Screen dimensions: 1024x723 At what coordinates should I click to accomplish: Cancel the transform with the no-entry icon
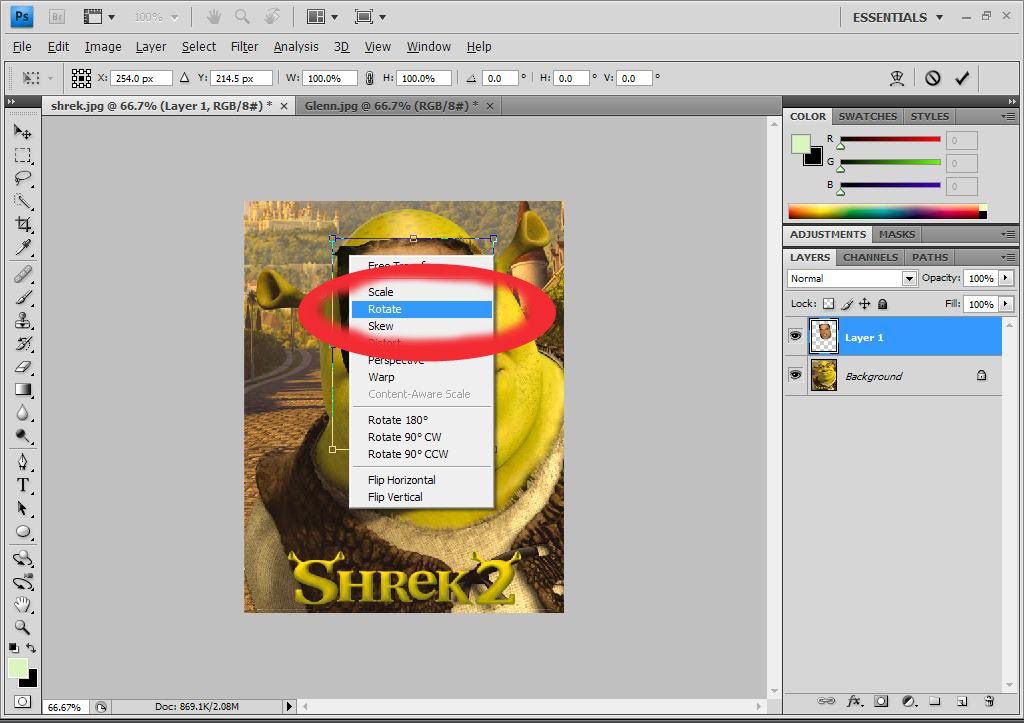pos(933,78)
